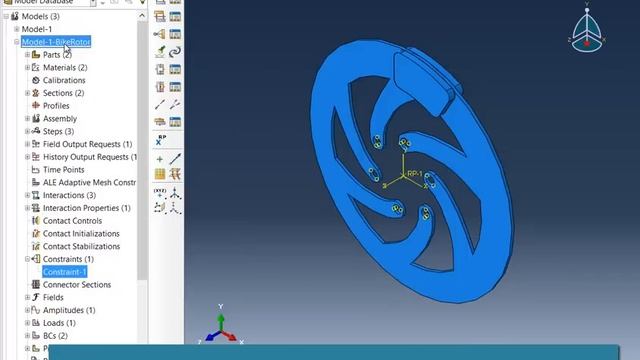
Task: Click the Time Points icon in the tree
Action: 36,169
